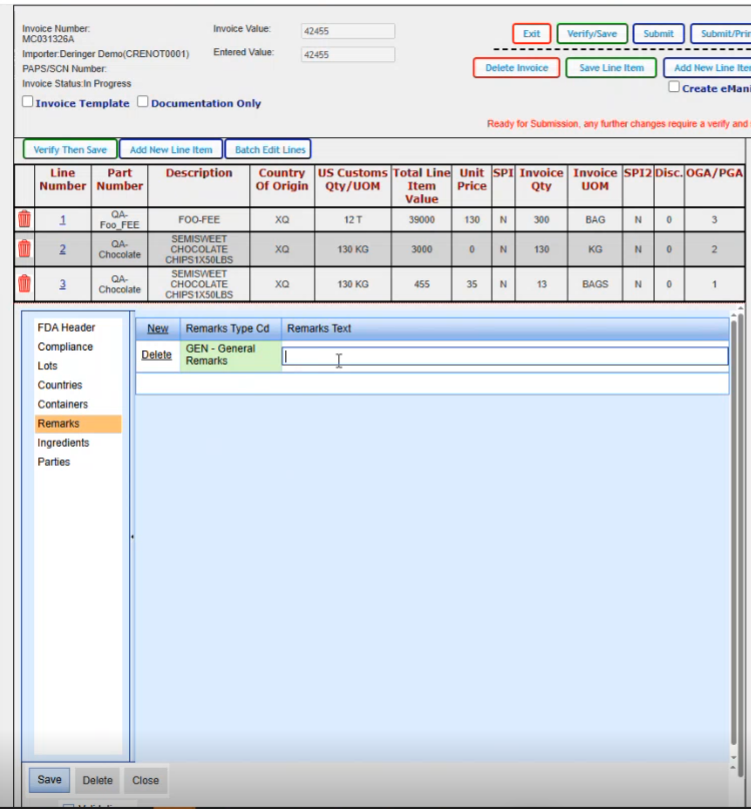
Task: Click the Remarks Text input field
Action: point(504,356)
